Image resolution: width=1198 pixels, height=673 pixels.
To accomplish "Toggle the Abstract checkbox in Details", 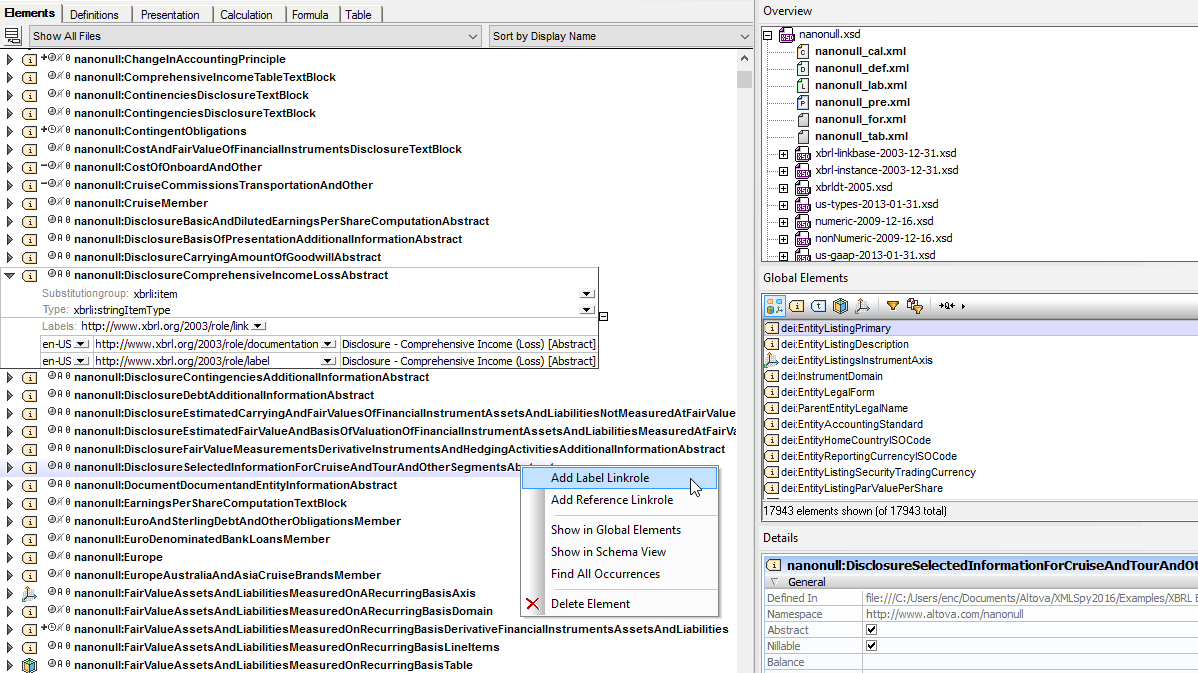I will (871, 629).
